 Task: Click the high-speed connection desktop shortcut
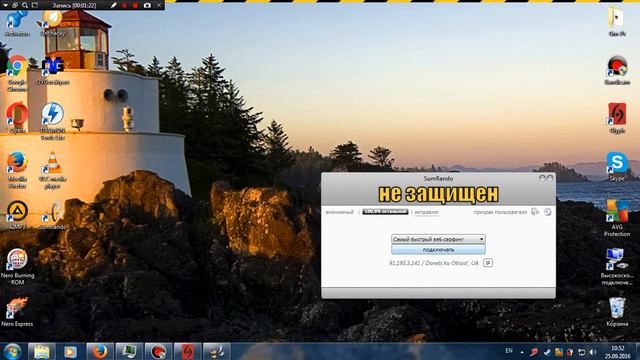617,267
